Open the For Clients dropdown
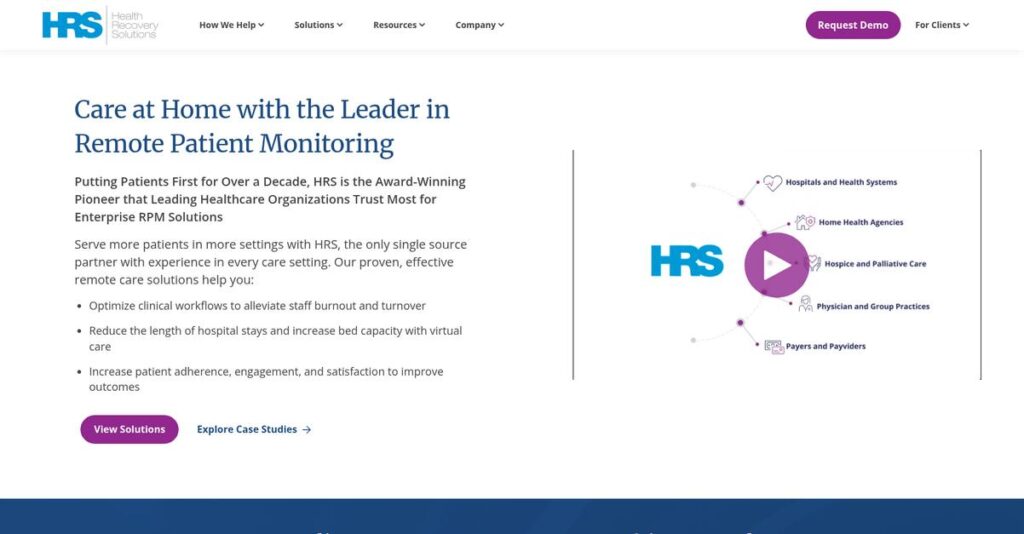 tap(942, 25)
